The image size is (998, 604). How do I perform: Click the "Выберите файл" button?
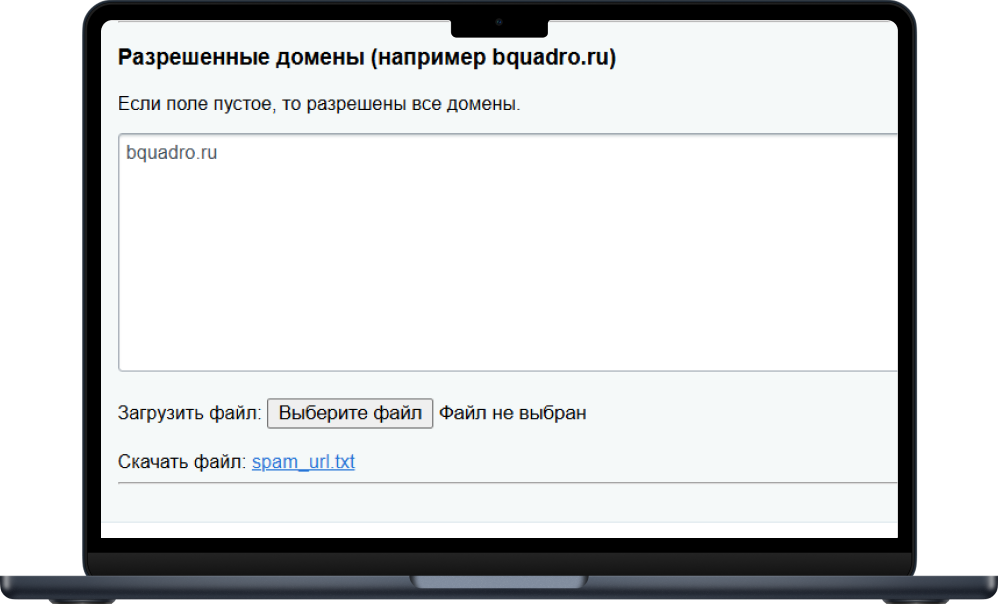tap(350, 413)
